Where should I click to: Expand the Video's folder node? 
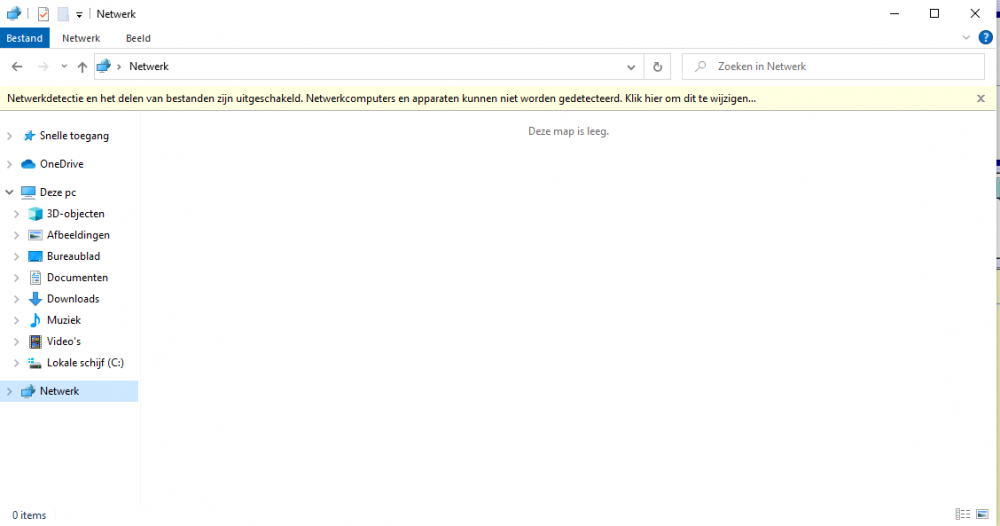coord(17,342)
